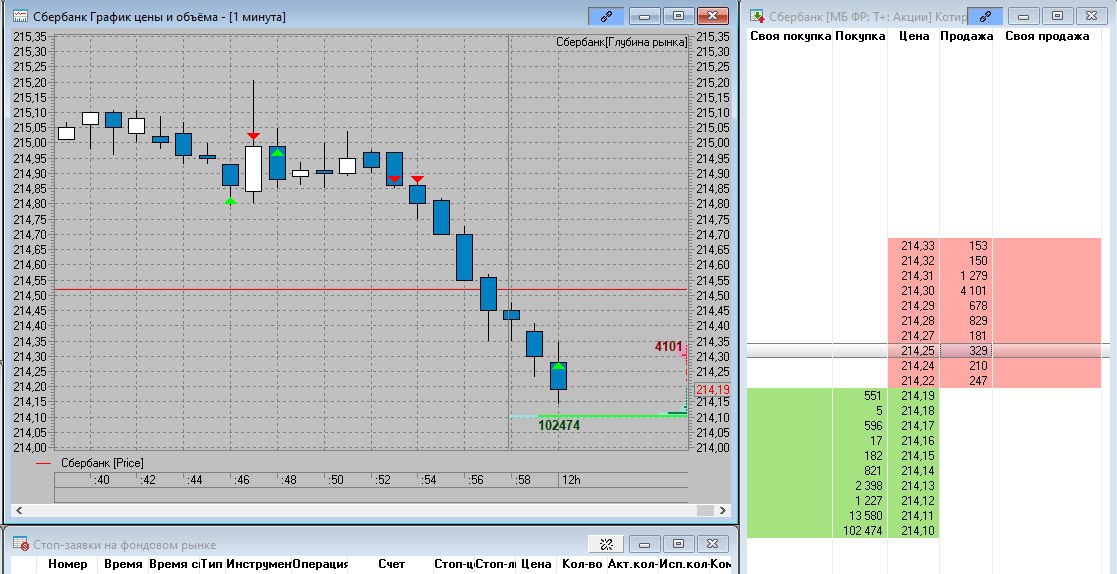This screenshot has height=574, width=1117.
Task: Select the 214,15 bid price cell
Action: tap(914, 456)
